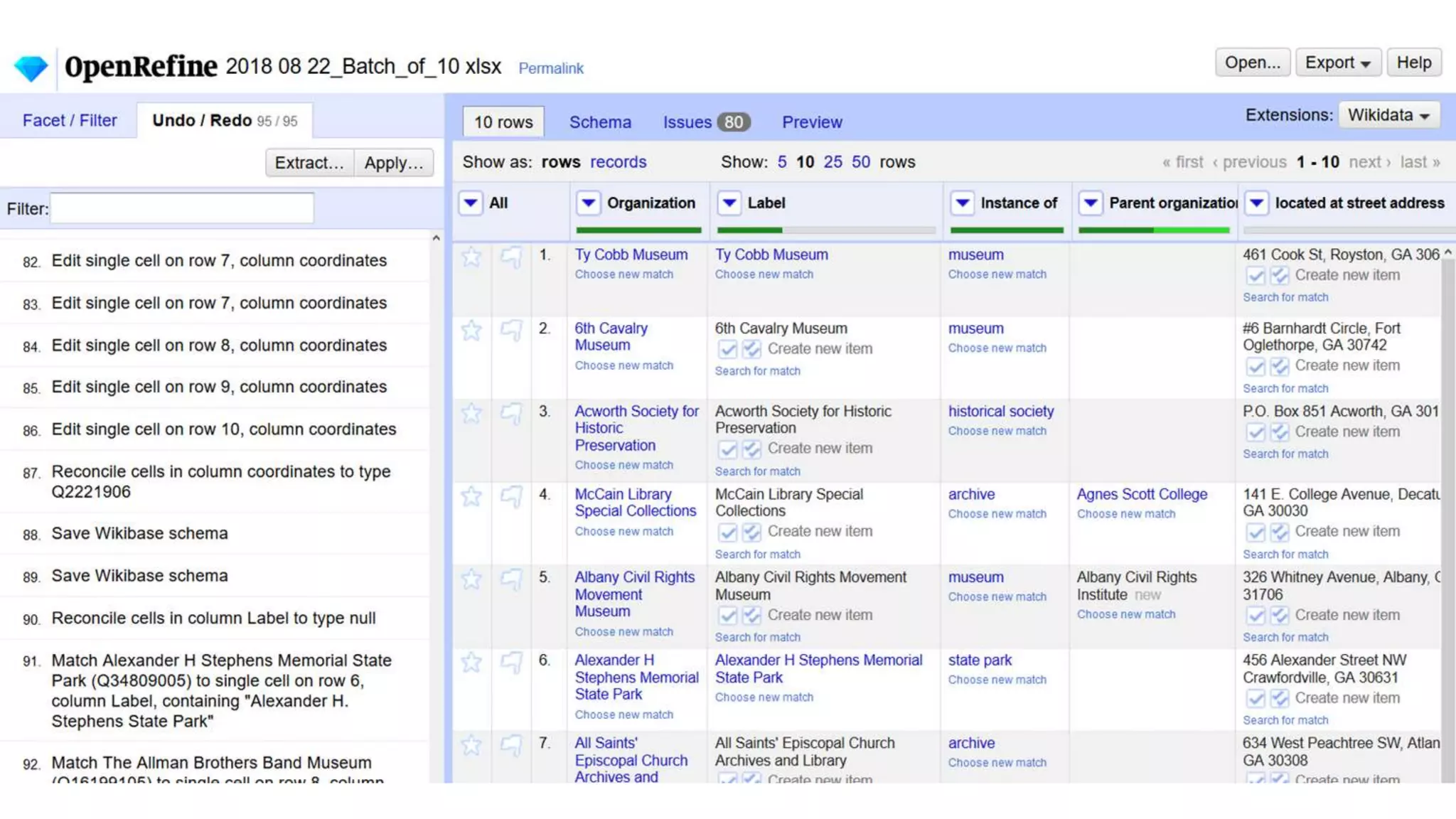Viewport: 1456px width, 819px height.
Task: Click the Extract... button
Action: tap(309, 163)
